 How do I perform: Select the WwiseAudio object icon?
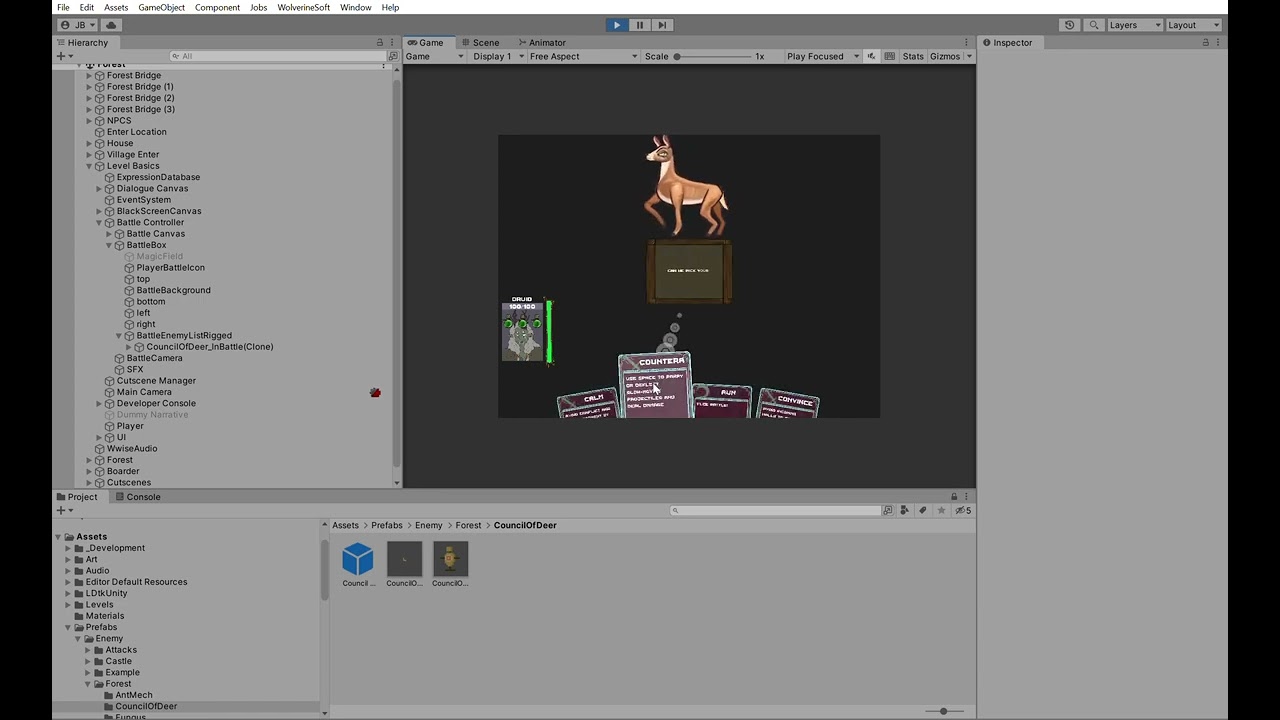(99, 449)
